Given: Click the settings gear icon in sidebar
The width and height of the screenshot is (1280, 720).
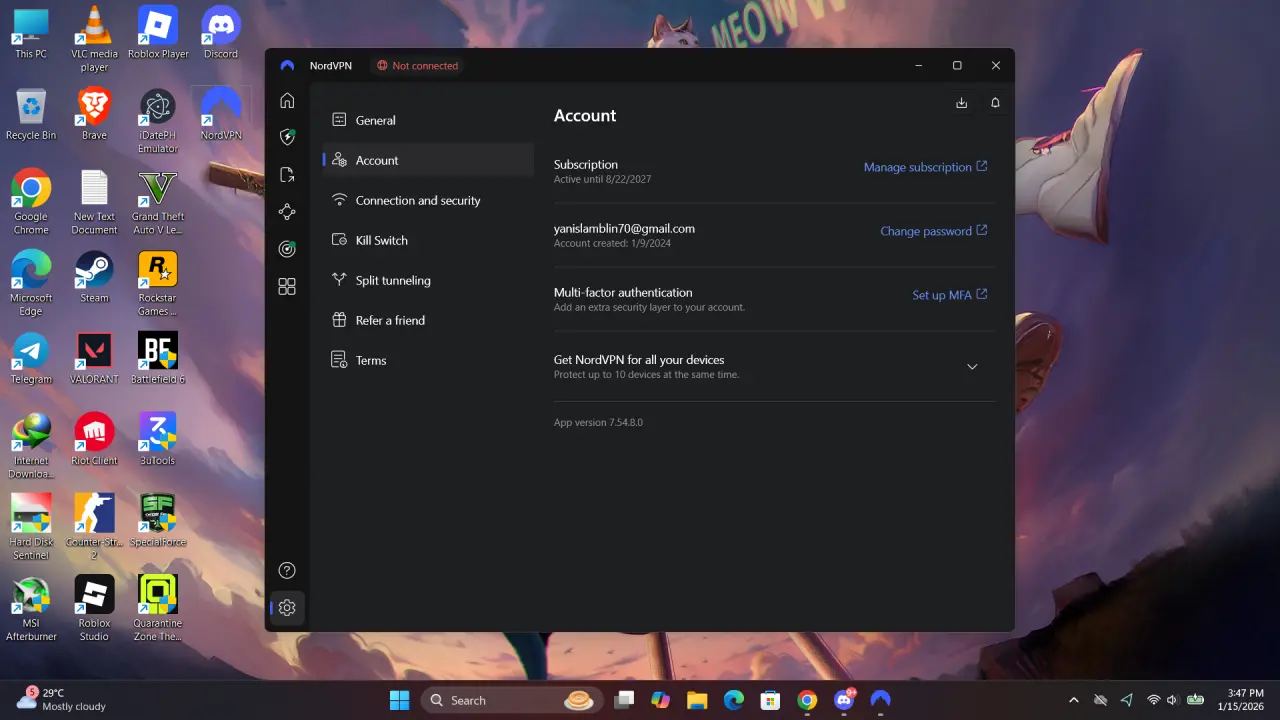Looking at the screenshot, I should pos(287,607).
